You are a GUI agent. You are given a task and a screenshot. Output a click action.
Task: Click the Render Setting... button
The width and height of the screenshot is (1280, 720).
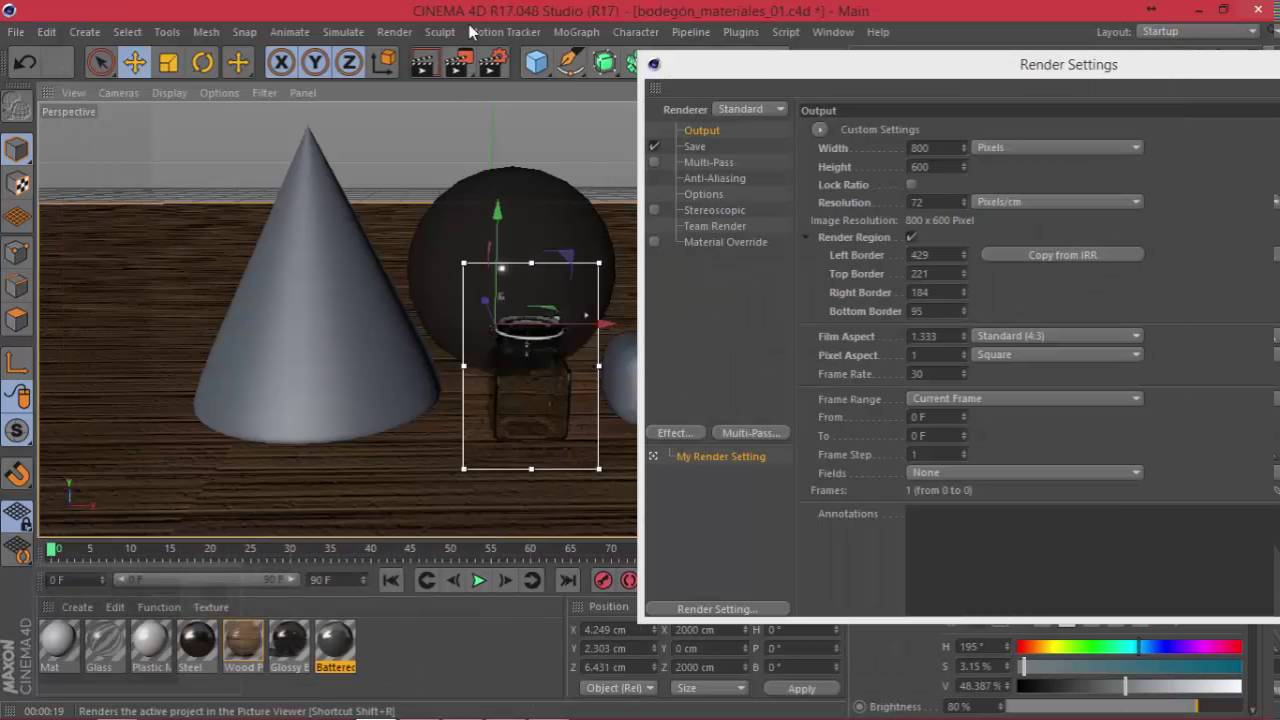pyautogui.click(x=717, y=609)
